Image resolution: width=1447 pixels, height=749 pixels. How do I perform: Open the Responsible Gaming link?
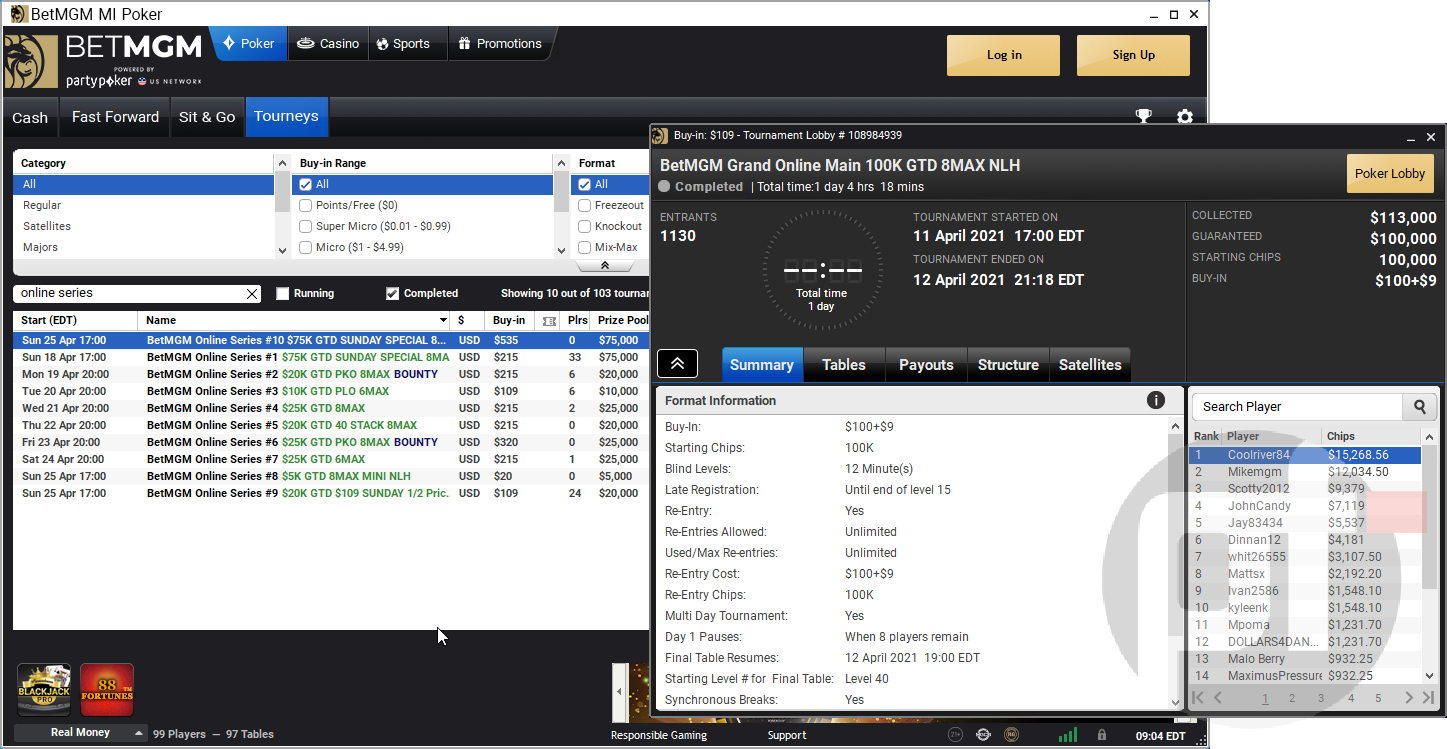[x=659, y=735]
